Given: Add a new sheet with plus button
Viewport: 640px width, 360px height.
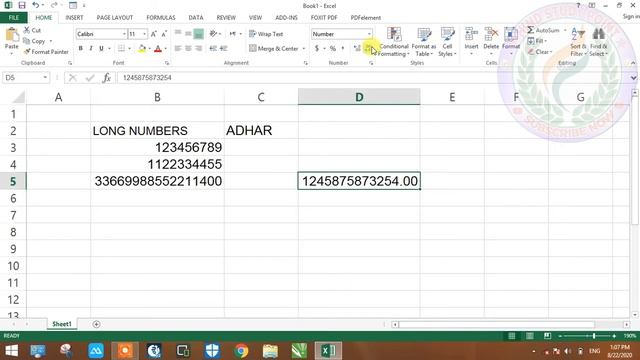Looking at the screenshot, I should [x=96, y=324].
